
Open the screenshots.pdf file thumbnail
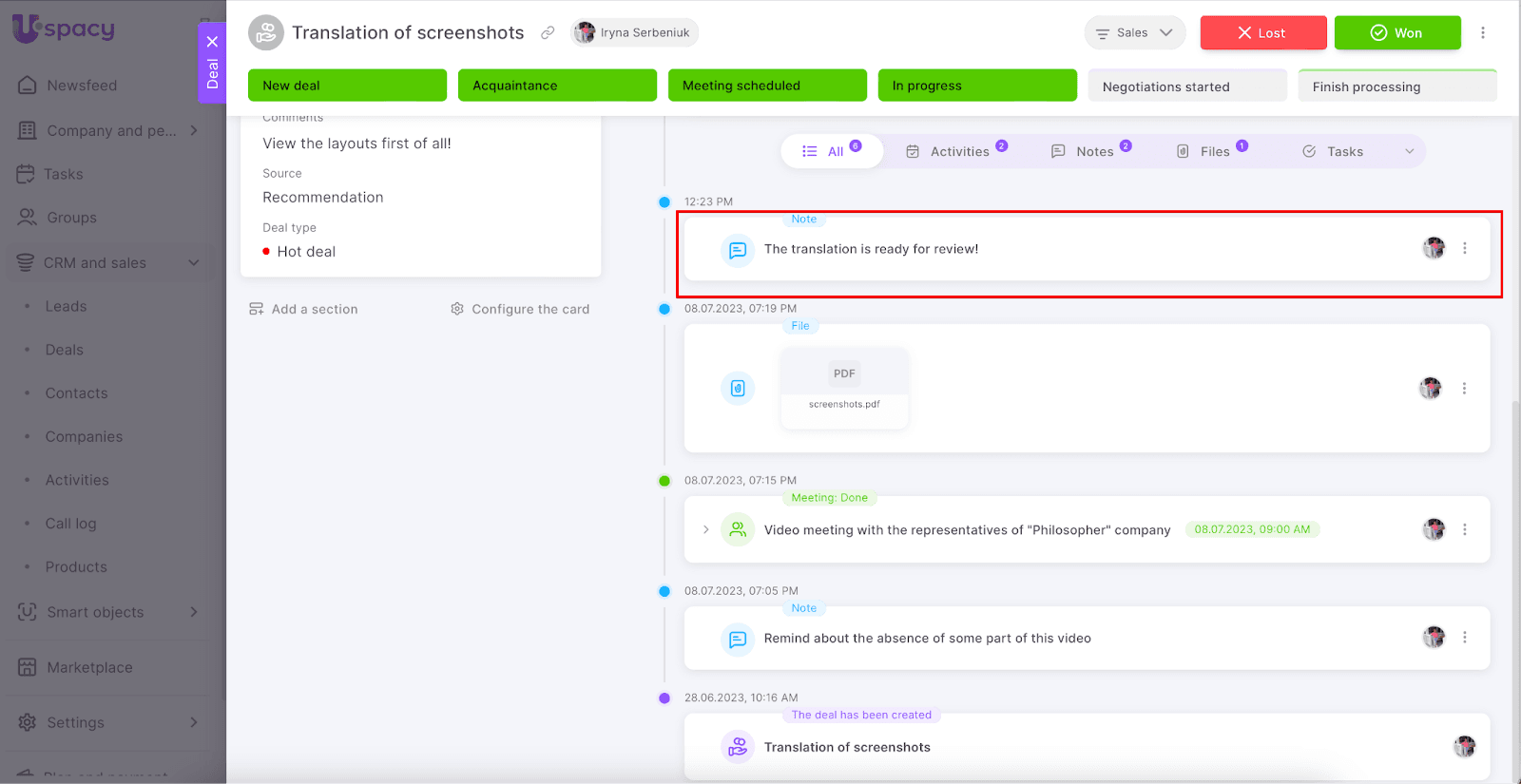coord(844,387)
